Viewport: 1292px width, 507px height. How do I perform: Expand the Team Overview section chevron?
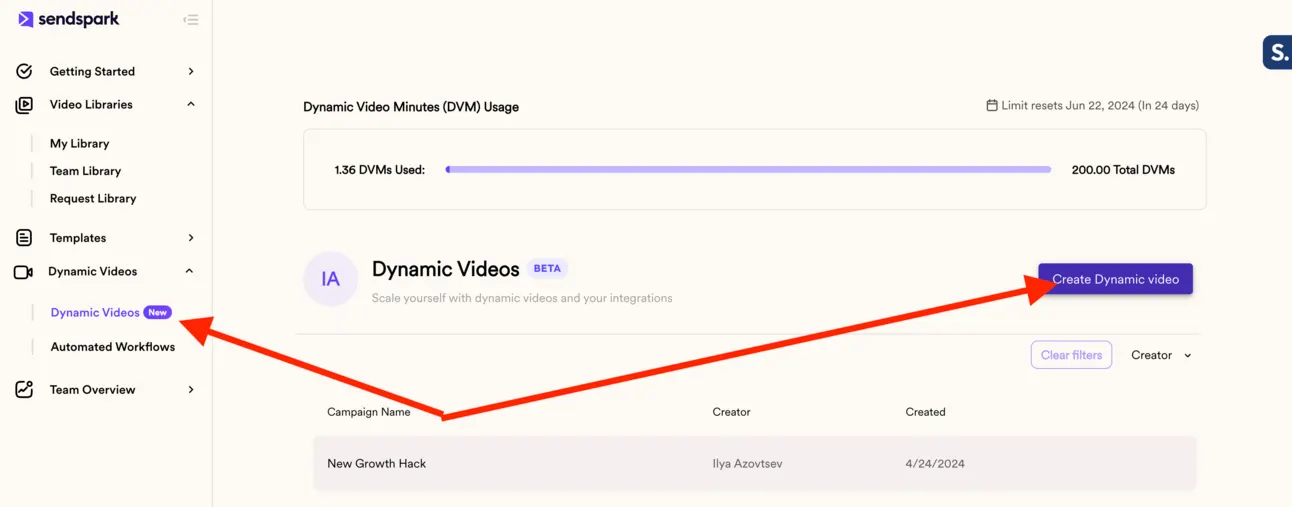191,390
